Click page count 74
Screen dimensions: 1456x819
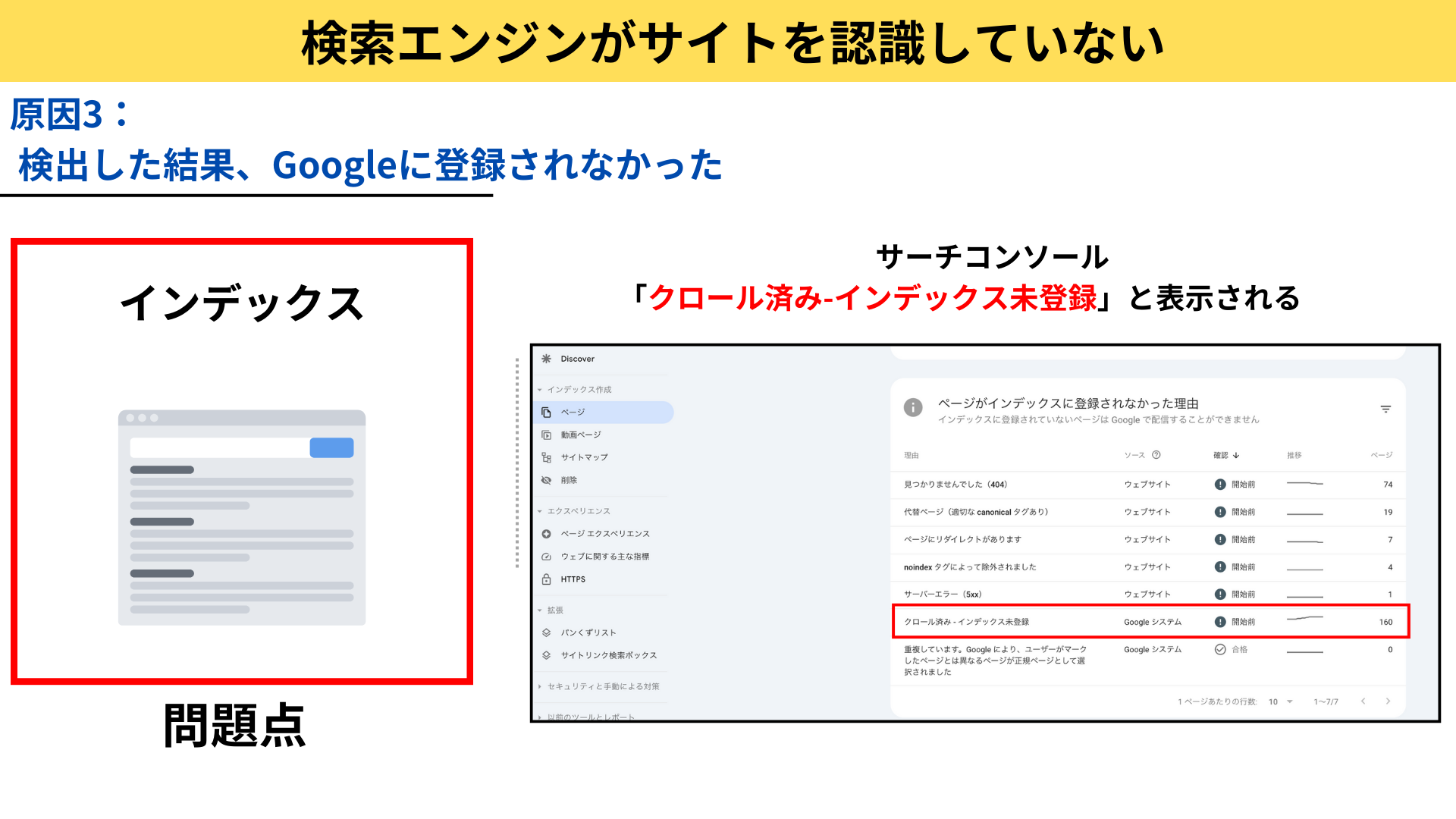1388,485
